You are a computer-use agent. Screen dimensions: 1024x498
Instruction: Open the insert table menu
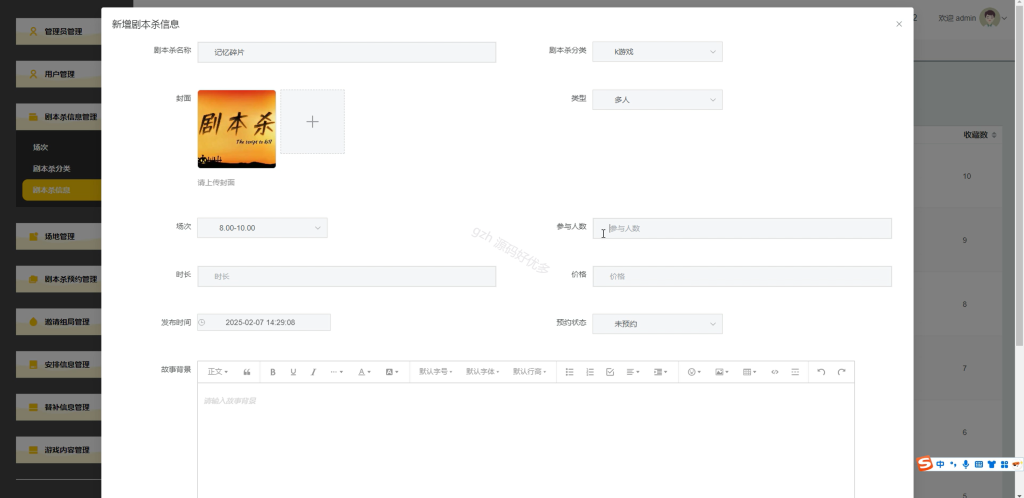click(x=749, y=372)
